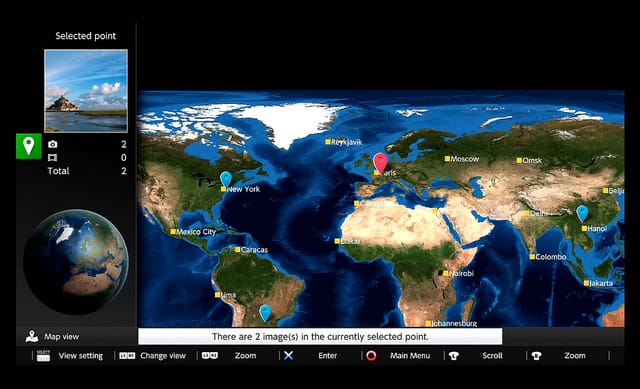Click the Scroll control hint
The width and height of the screenshot is (640, 389).
(492, 356)
